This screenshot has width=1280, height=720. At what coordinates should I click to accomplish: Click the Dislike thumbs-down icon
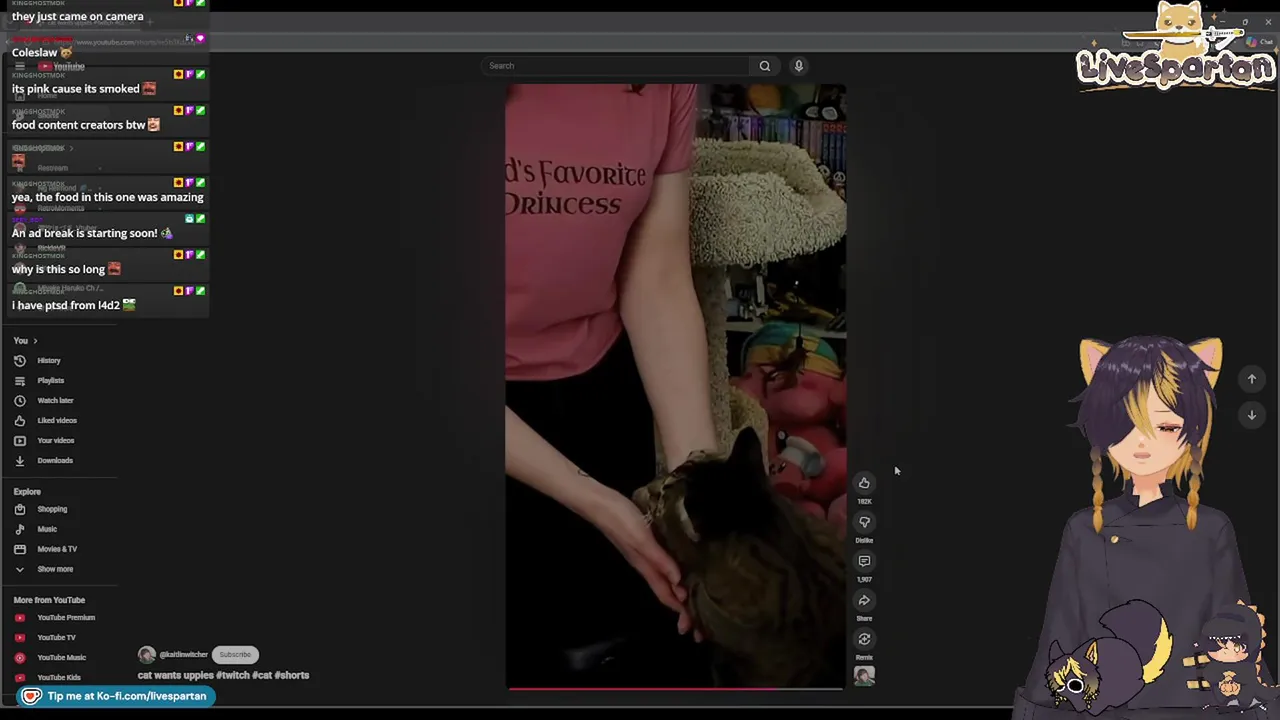pos(864,522)
